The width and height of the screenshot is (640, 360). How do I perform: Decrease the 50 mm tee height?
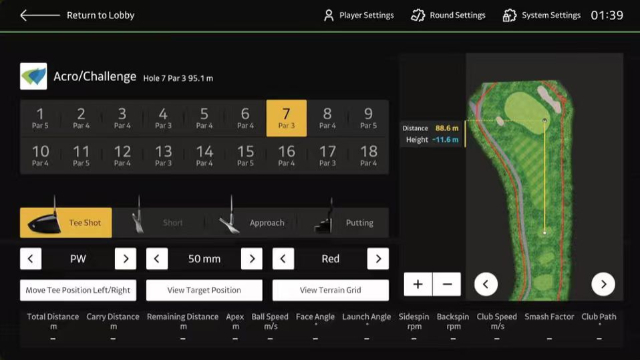click(157, 259)
